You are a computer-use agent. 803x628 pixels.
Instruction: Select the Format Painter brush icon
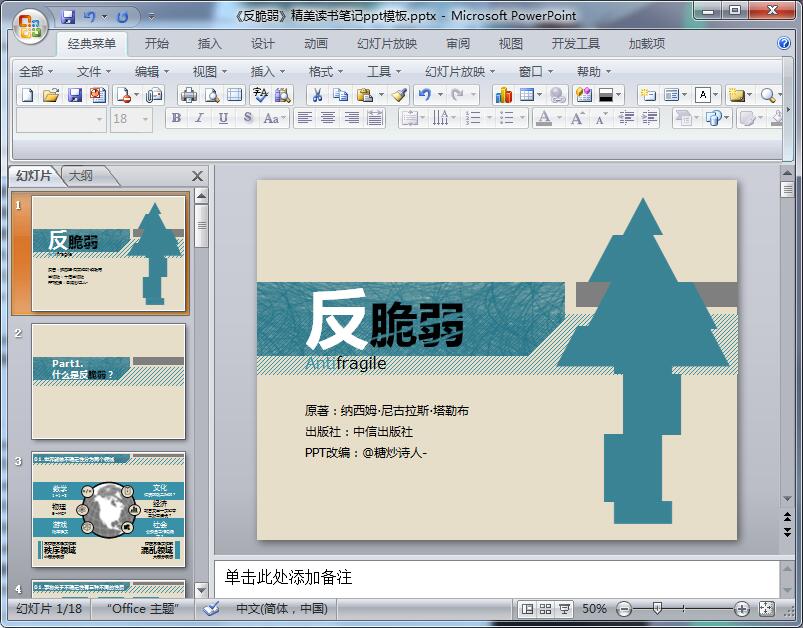pos(399,95)
